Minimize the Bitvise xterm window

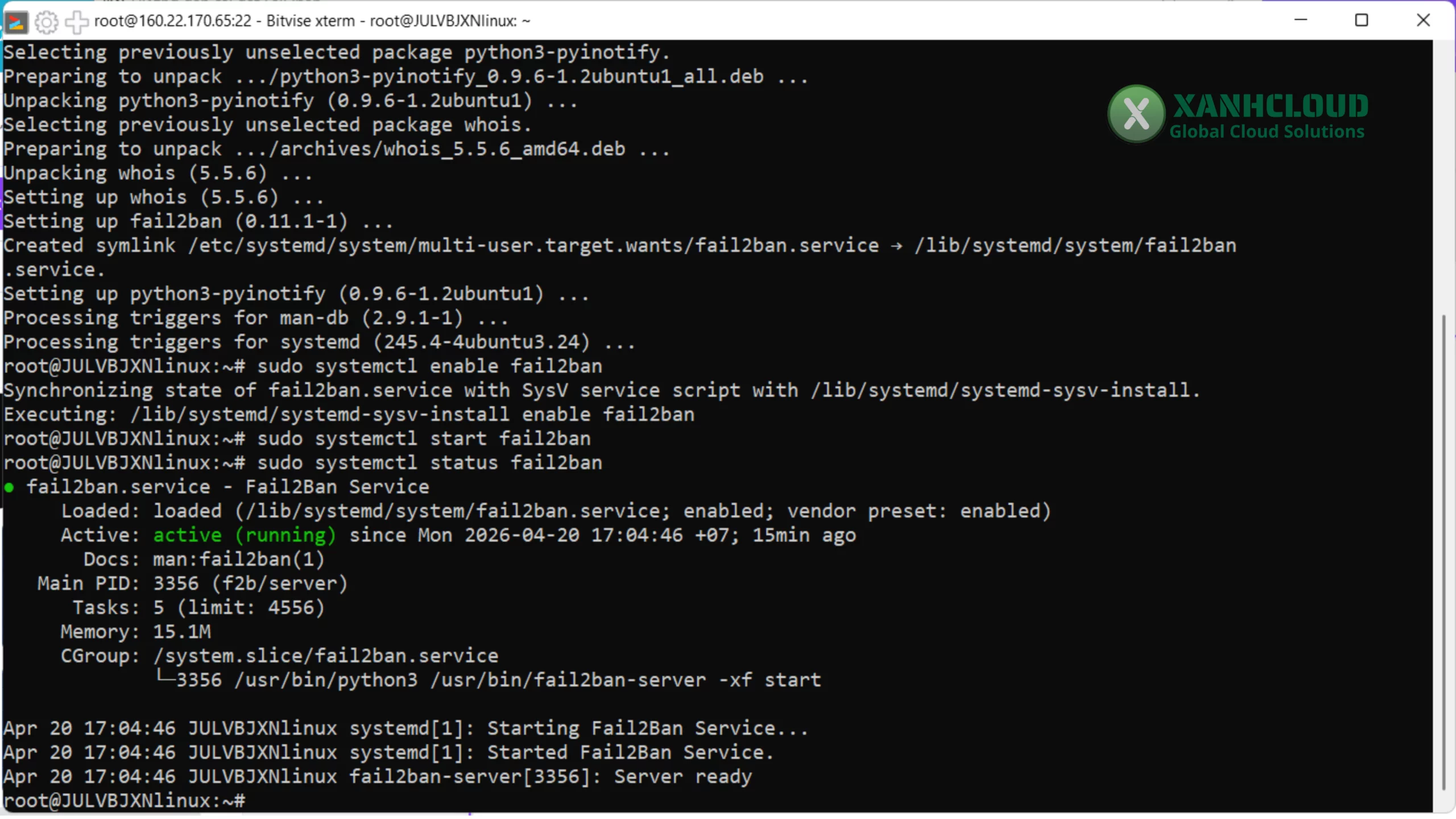(1301, 20)
